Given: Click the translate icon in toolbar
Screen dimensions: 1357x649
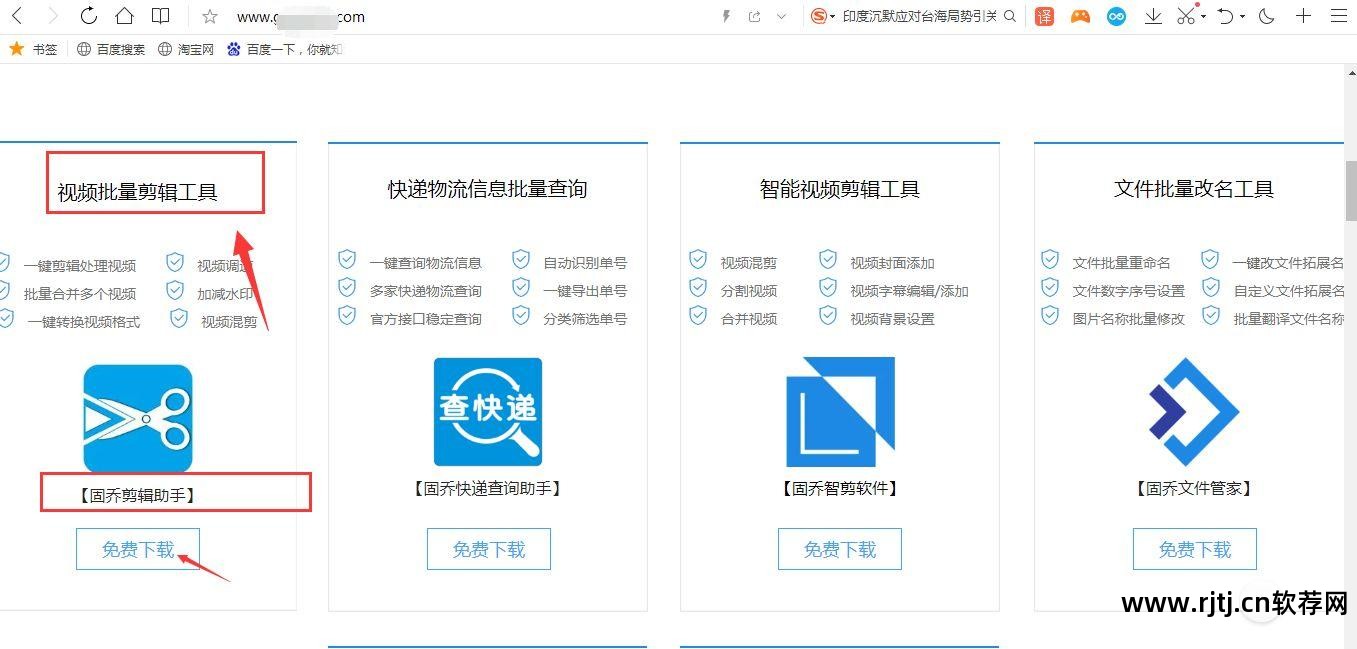Looking at the screenshot, I should 1044,16.
